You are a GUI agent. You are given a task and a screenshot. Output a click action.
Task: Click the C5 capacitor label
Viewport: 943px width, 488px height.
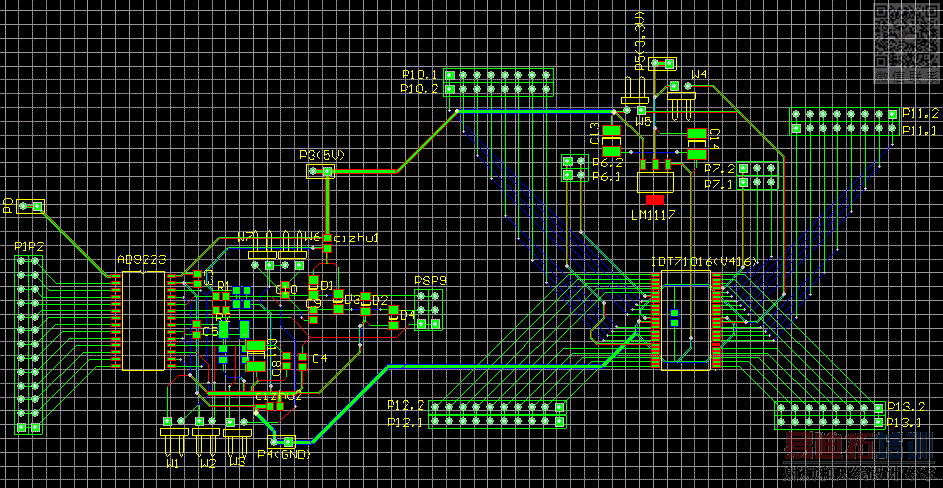[210, 332]
